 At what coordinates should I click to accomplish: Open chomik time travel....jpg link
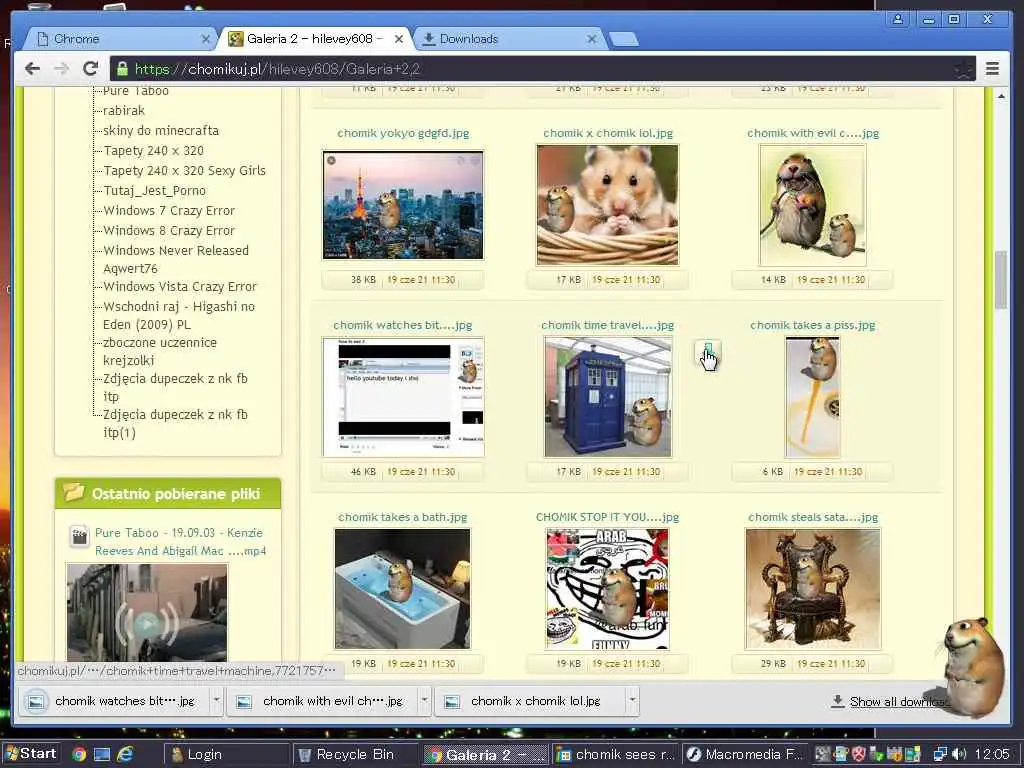pos(607,325)
